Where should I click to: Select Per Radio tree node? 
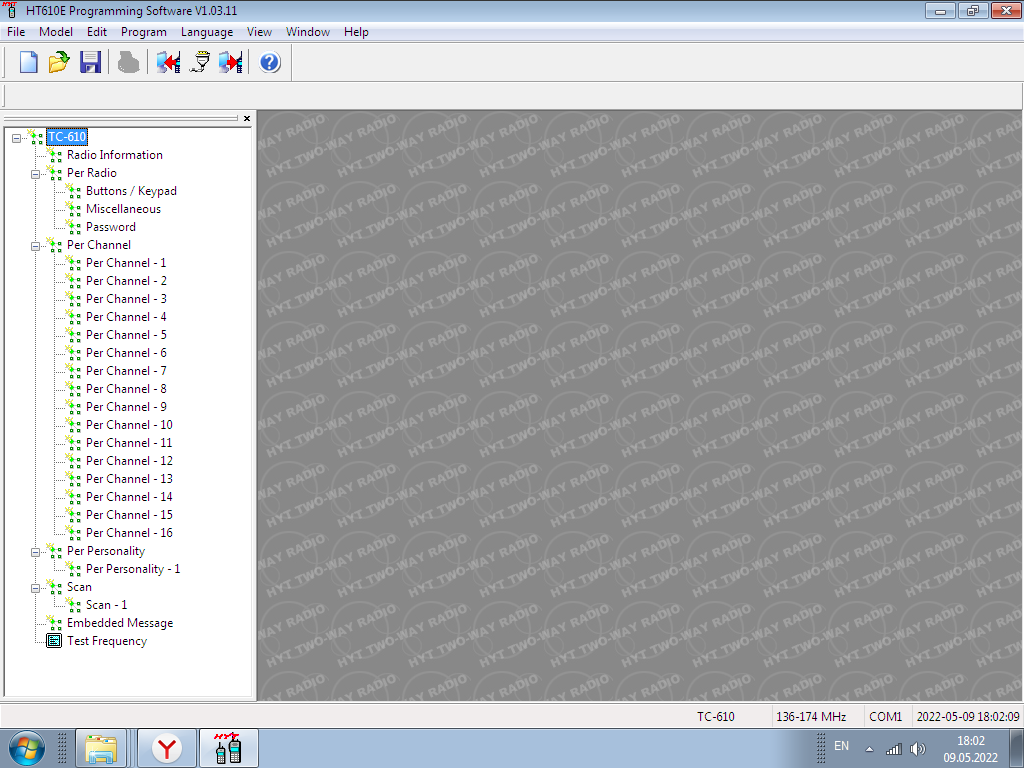91,173
